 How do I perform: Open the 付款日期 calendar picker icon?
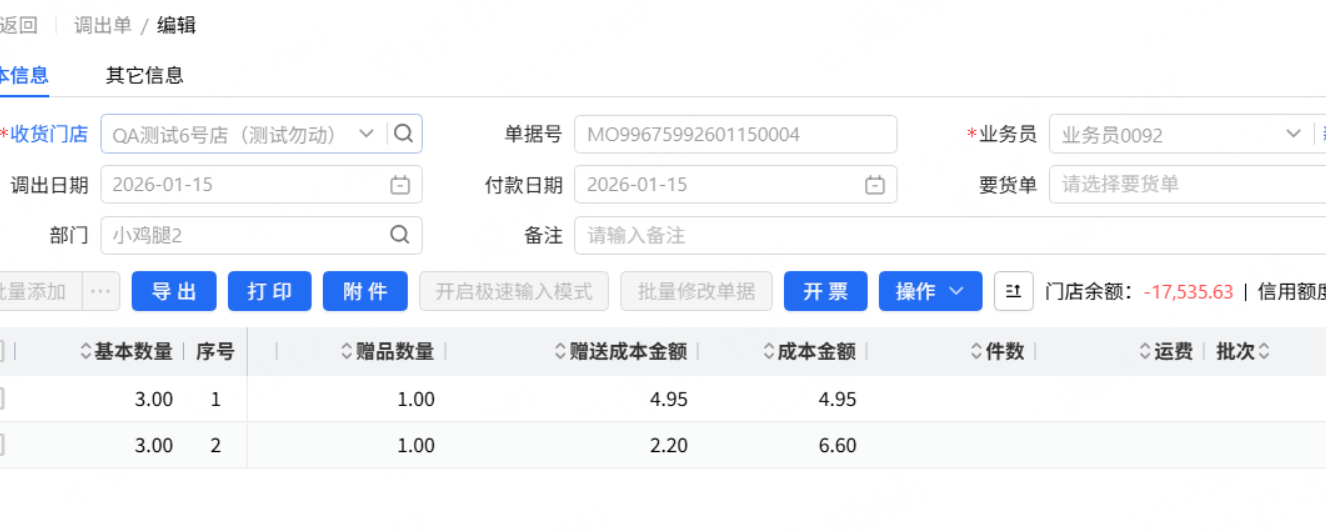pyautogui.click(x=874, y=185)
